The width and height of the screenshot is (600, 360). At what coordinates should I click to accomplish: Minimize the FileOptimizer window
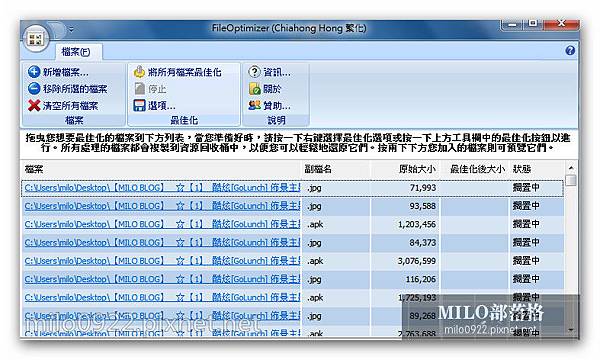pyautogui.click(x=512, y=24)
